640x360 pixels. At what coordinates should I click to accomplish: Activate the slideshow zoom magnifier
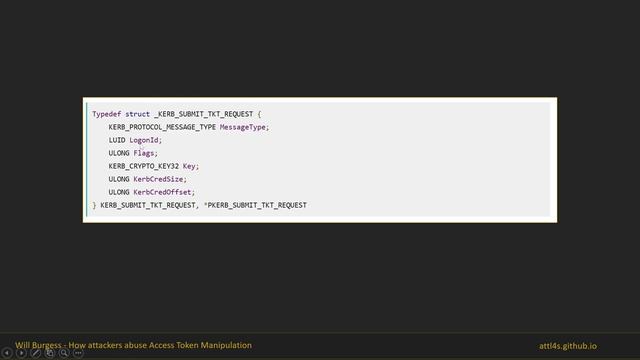(64, 353)
